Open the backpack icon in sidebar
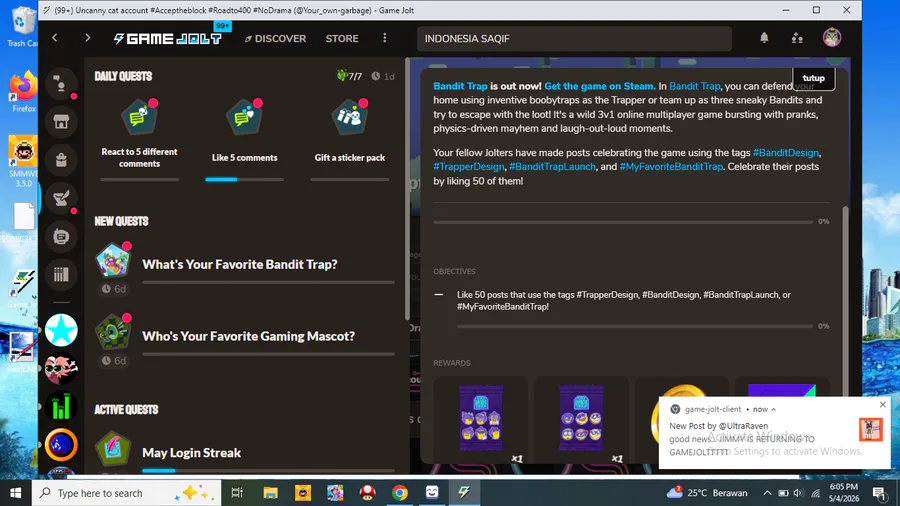This screenshot has width=900, height=506. click(61, 160)
